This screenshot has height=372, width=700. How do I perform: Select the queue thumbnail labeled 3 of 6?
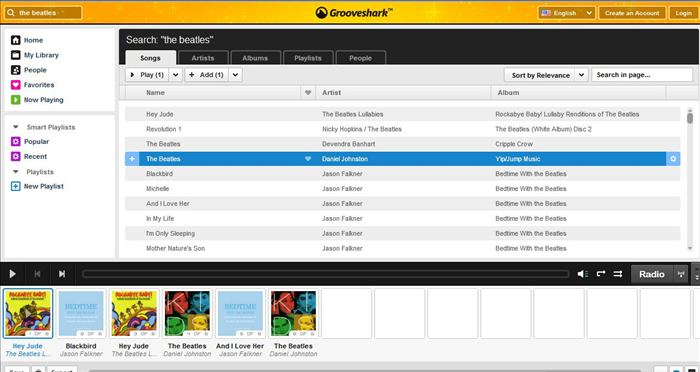(x=134, y=313)
